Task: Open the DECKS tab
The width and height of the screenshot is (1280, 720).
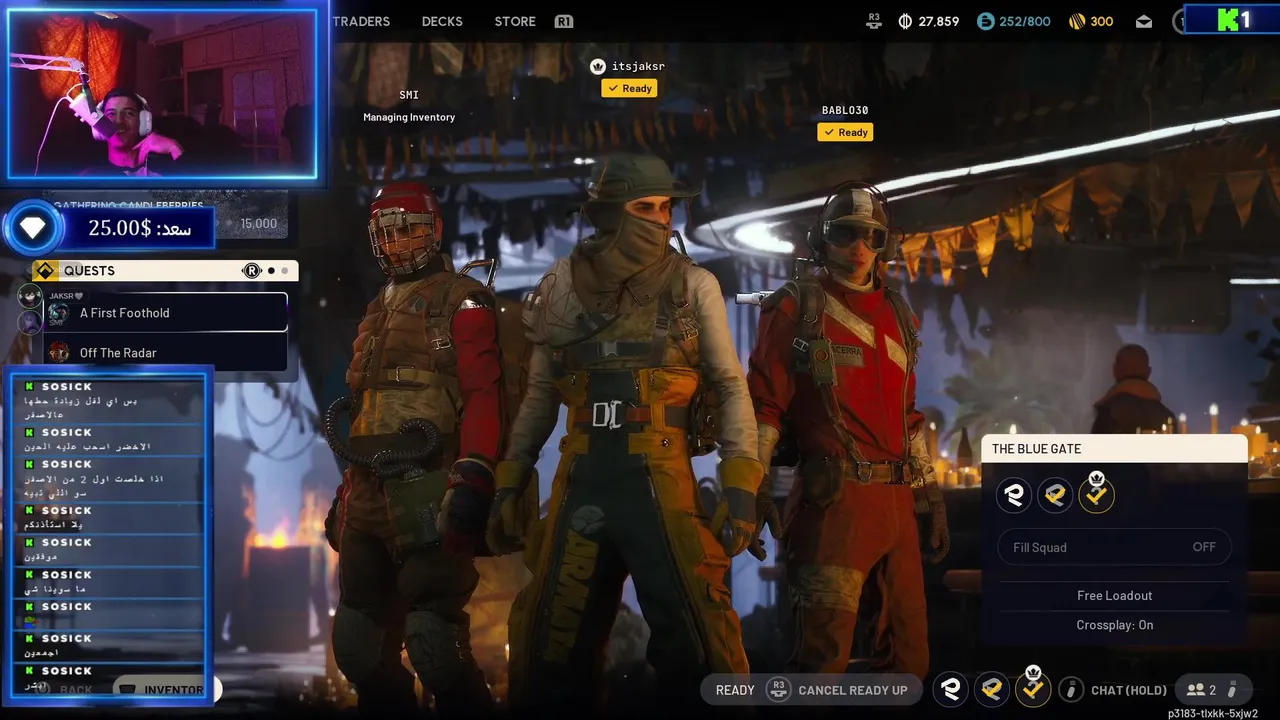Action: tap(442, 21)
